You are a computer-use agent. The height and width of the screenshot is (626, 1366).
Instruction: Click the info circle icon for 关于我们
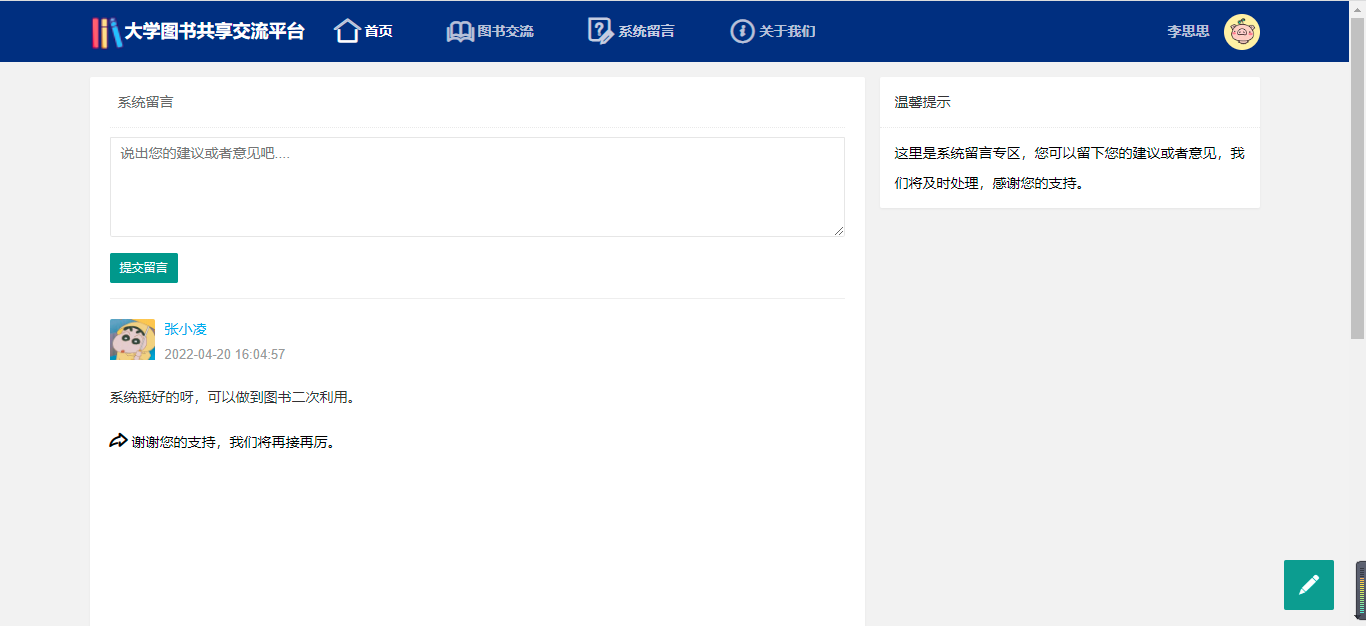742,31
